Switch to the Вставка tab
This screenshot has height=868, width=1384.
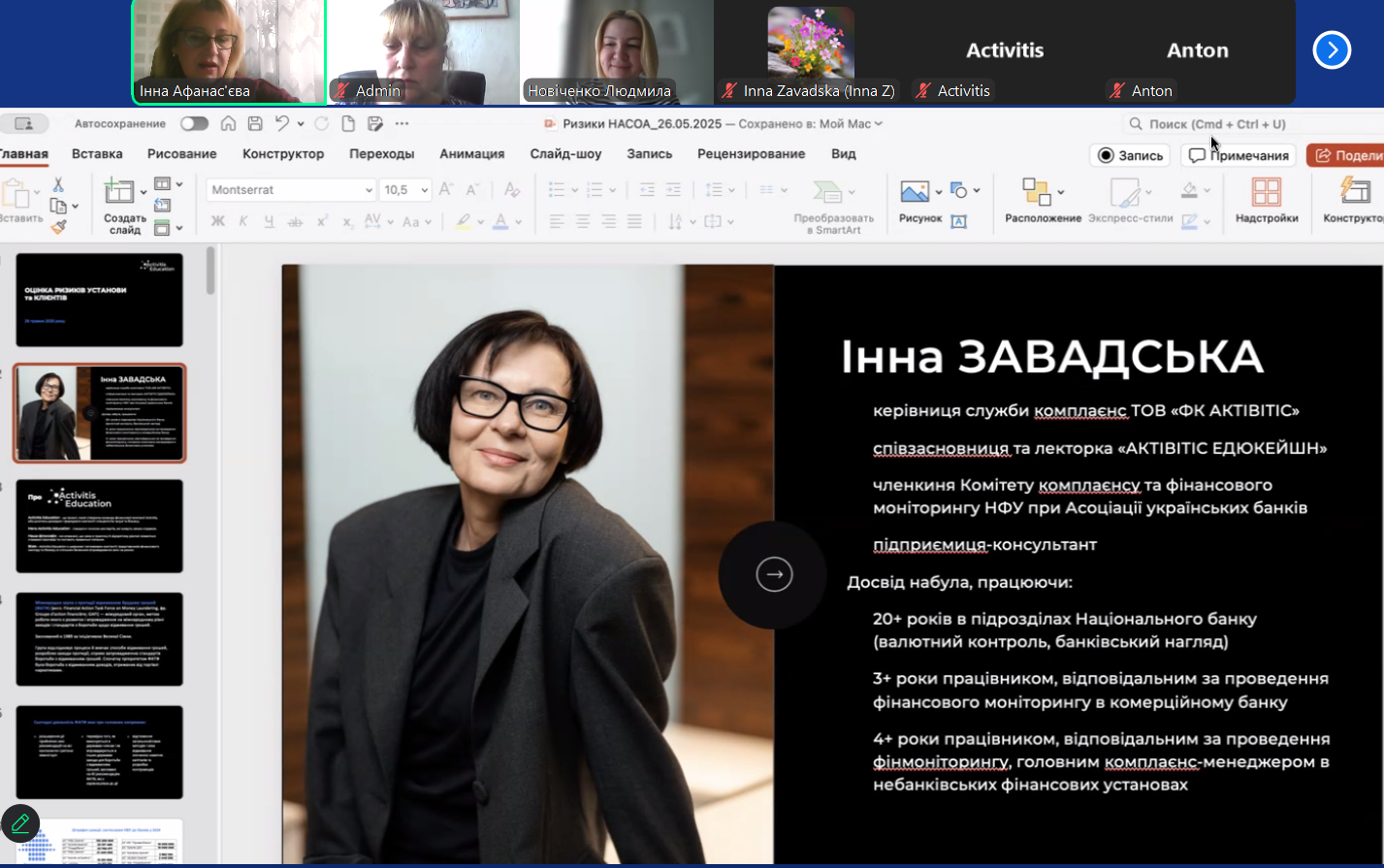[x=97, y=153]
